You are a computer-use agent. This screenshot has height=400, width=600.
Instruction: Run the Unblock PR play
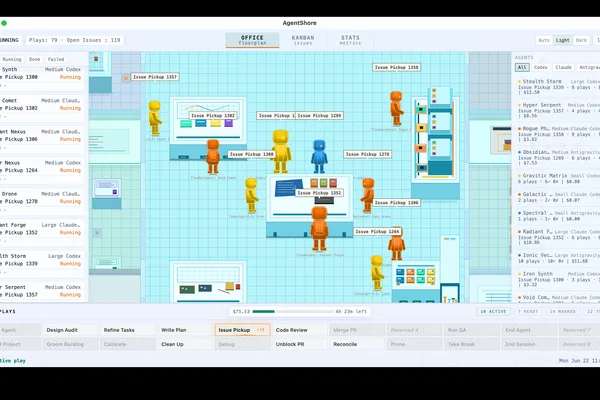[300, 344]
